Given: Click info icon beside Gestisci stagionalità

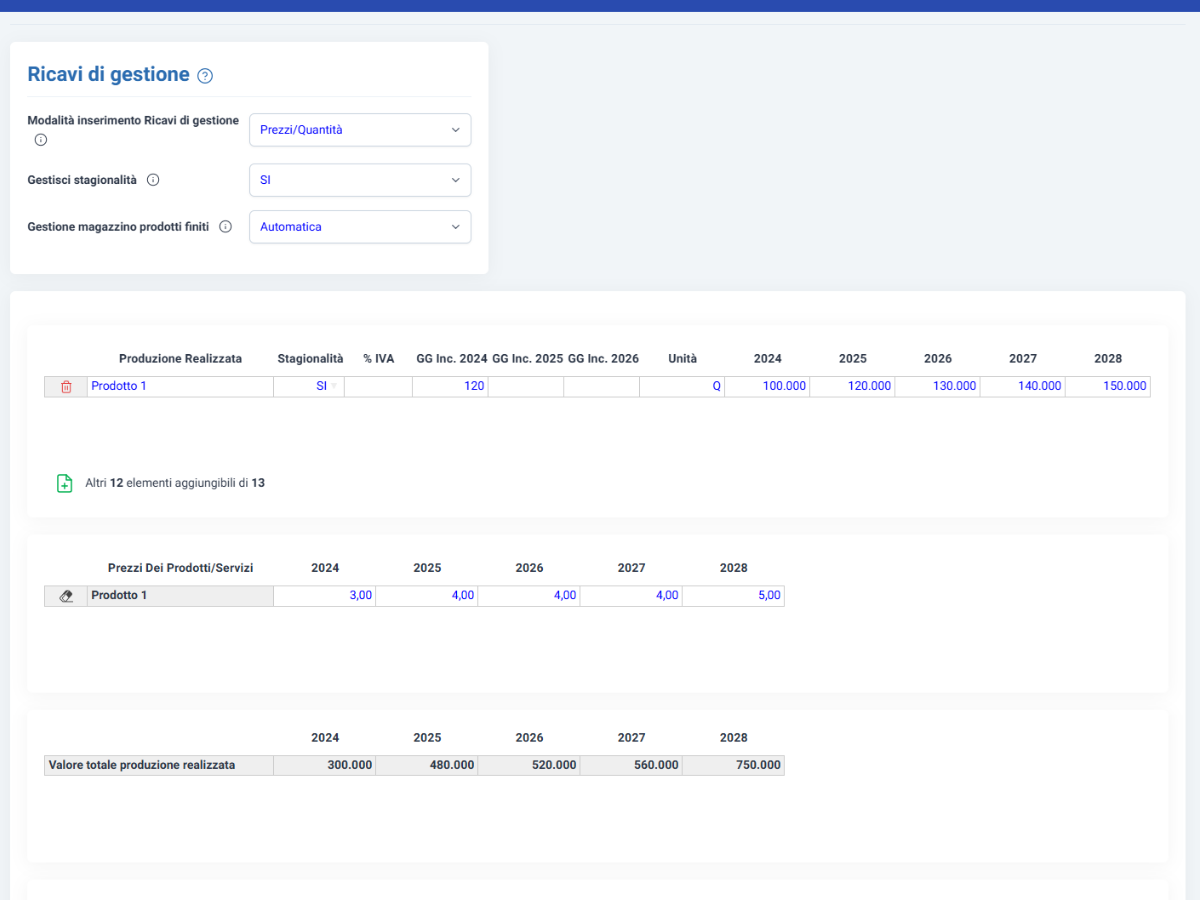Looking at the screenshot, I should point(153,180).
